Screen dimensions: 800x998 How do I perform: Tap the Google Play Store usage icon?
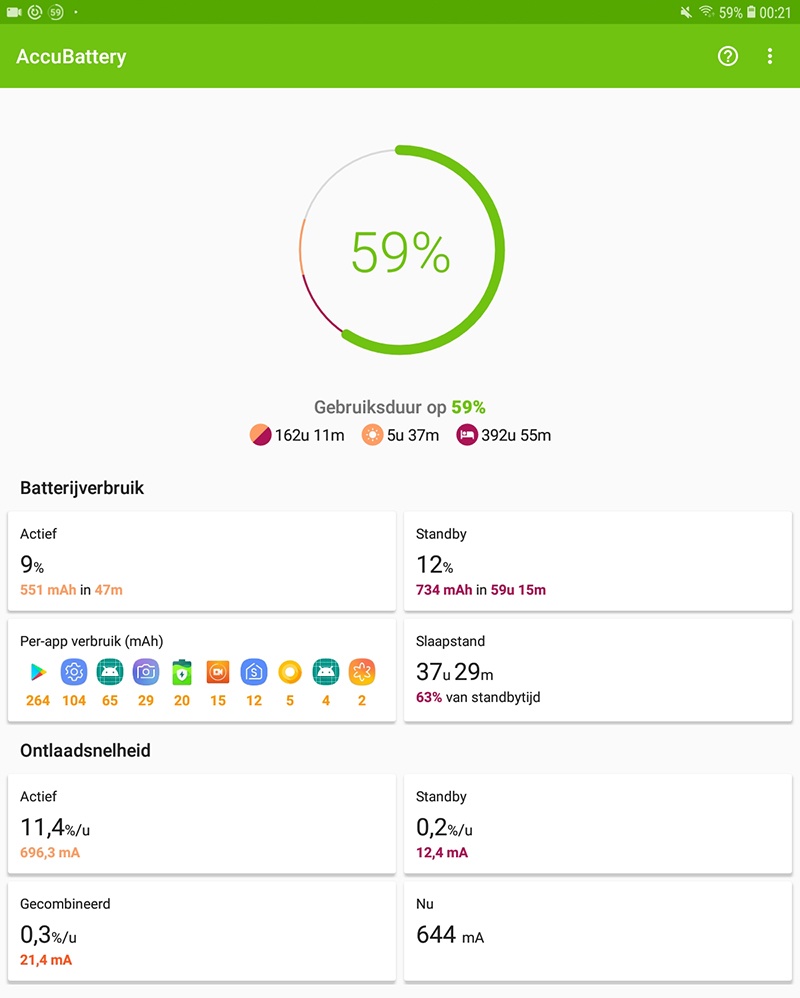[x=38, y=672]
